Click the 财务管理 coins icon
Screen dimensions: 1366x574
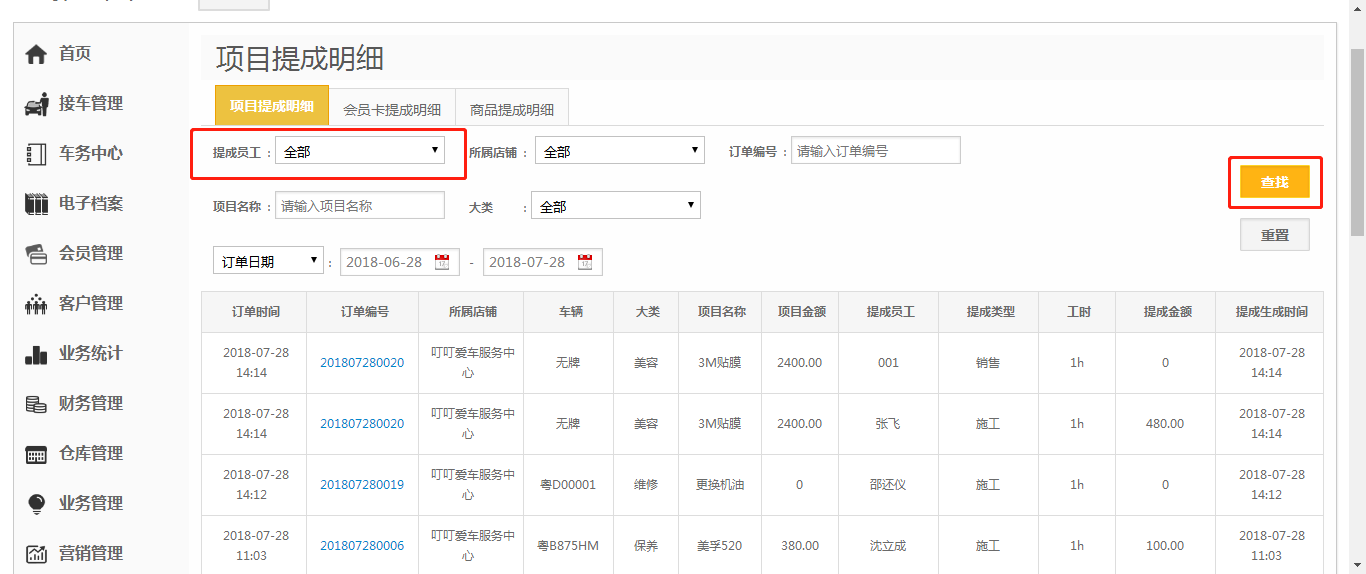[36, 404]
